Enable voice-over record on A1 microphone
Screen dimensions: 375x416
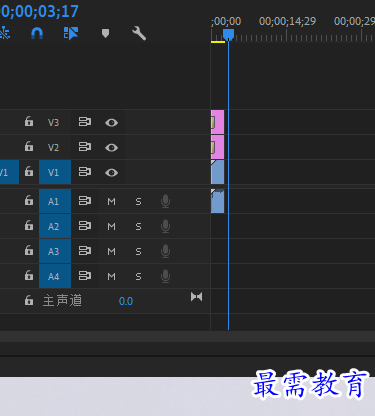pyautogui.click(x=165, y=201)
